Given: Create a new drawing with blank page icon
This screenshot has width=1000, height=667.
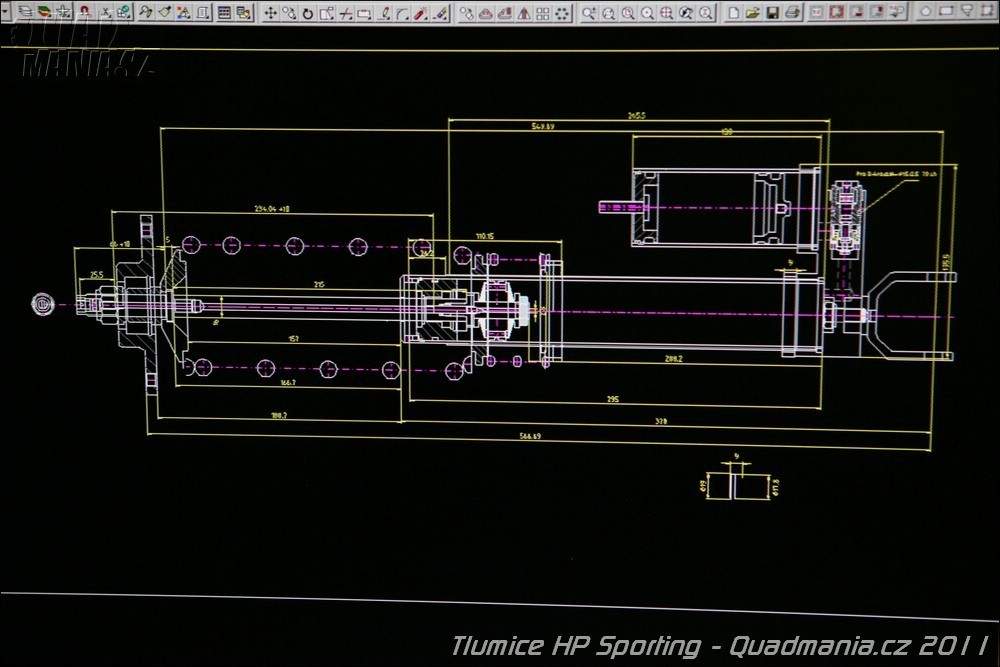Looking at the screenshot, I should pyautogui.click(x=733, y=12).
